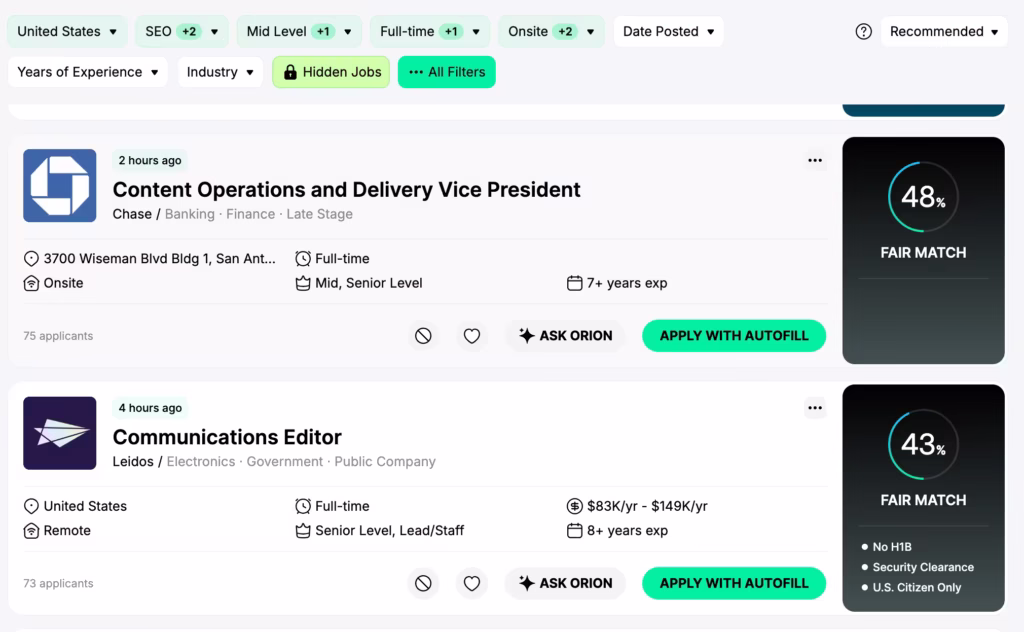1024x632 pixels.
Task: Open the Industry filter dropdown
Action: [220, 72]
